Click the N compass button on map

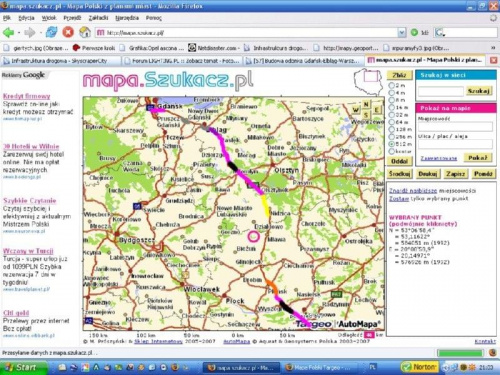pos(366,104)
